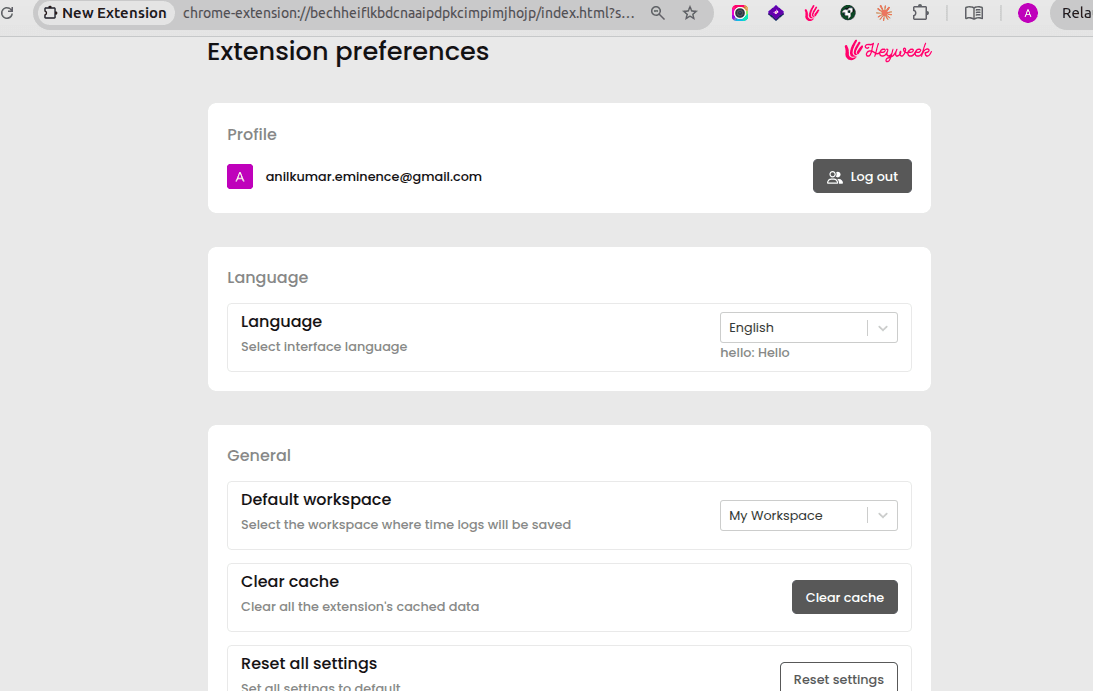The width and height of the screenshot is (1093, 691).
Task: Open the Chrome profile avatar in toolbar
Action: pyautogui.click(x=1027, y=13)
